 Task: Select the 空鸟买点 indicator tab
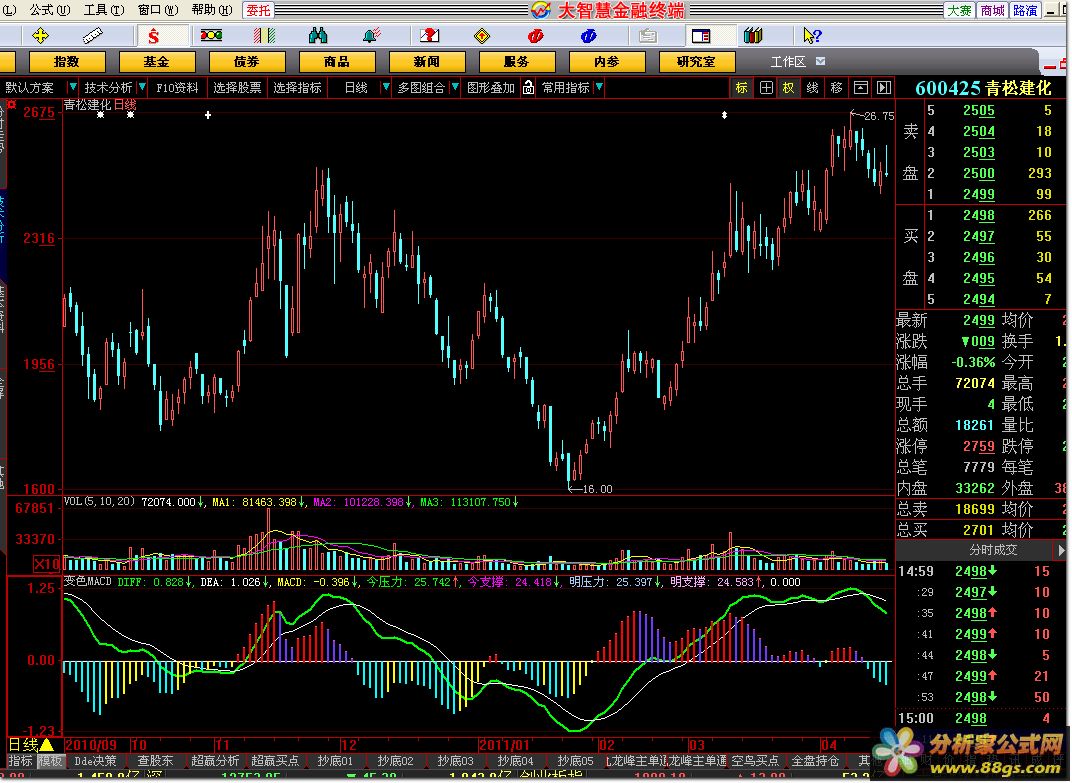click(x=755, y=761)
